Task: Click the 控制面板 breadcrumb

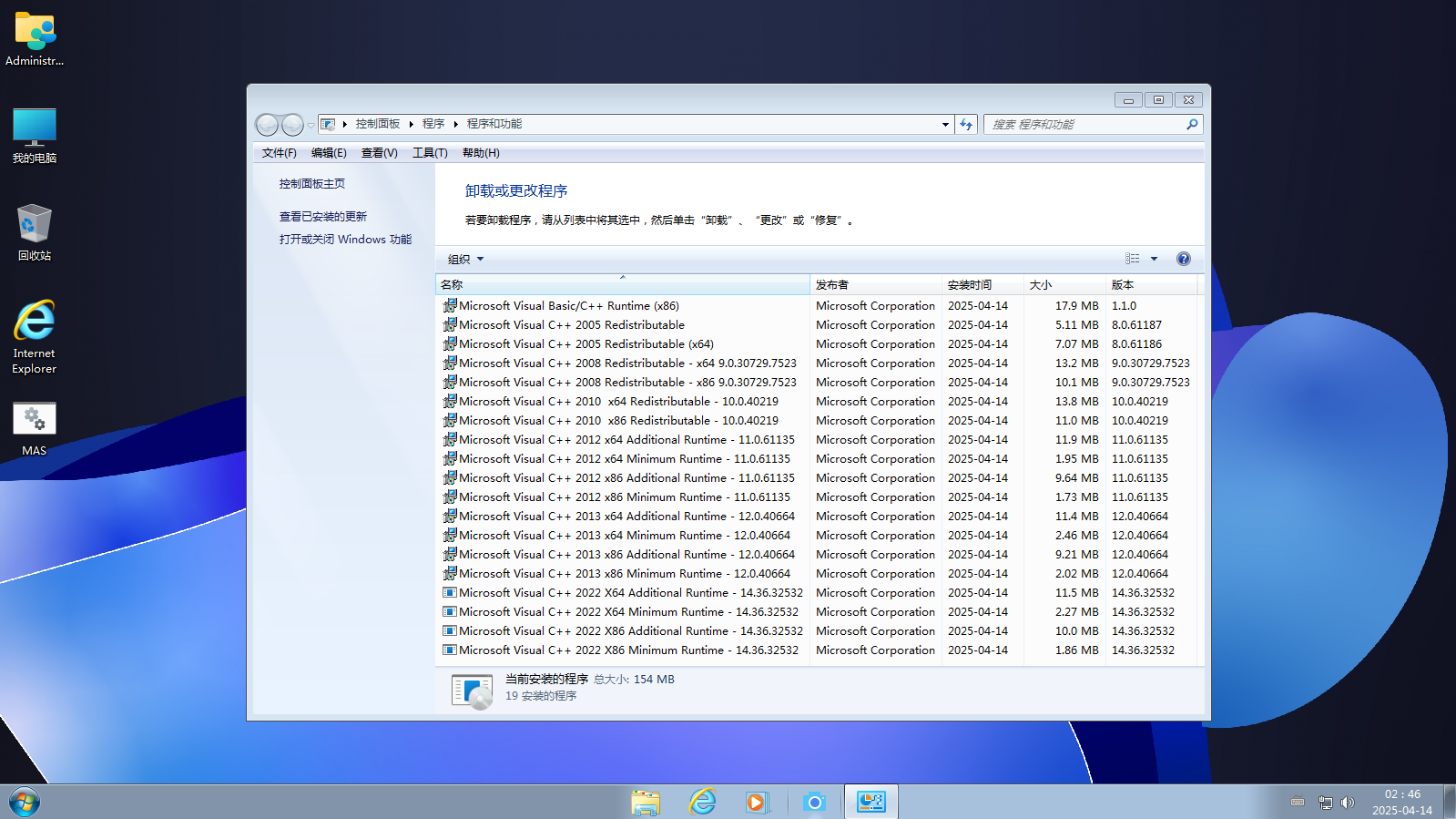Action: 378,124
